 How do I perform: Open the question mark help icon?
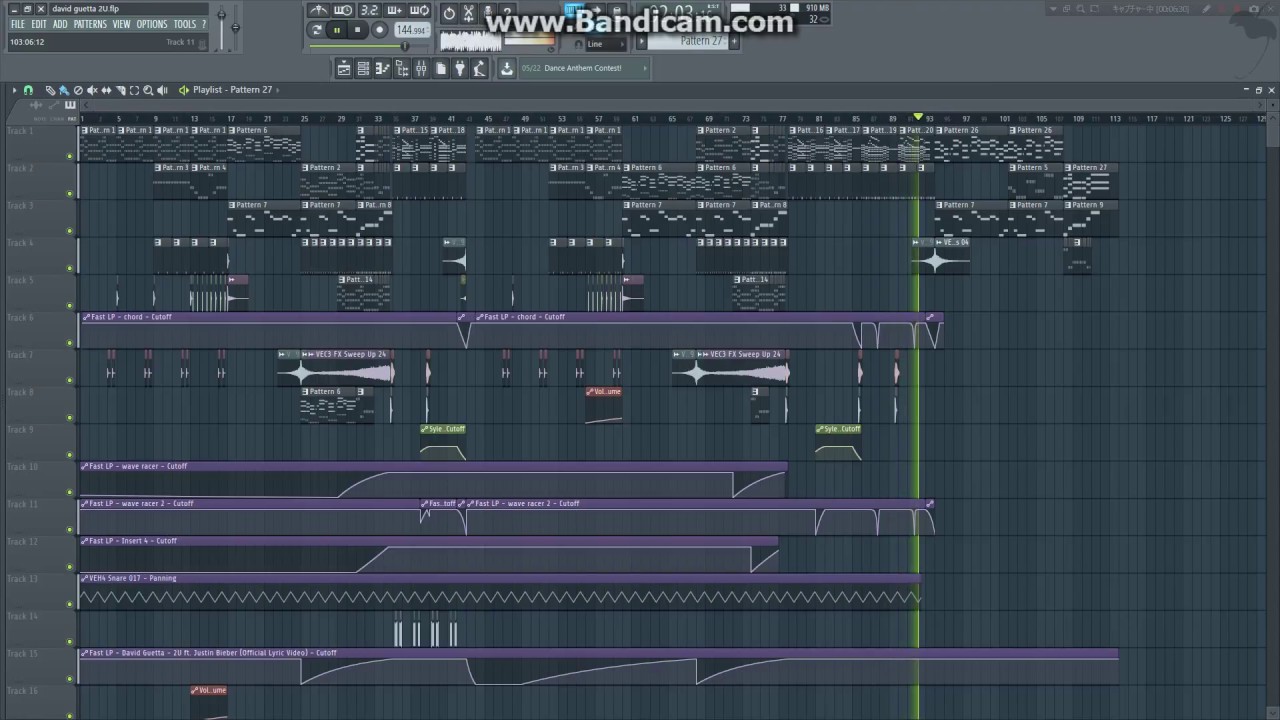click(x=507, y=12)
